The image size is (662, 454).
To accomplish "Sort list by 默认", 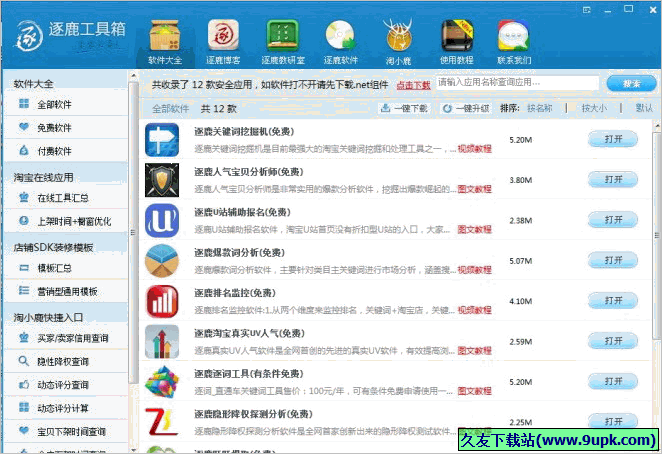I will 644,108.
